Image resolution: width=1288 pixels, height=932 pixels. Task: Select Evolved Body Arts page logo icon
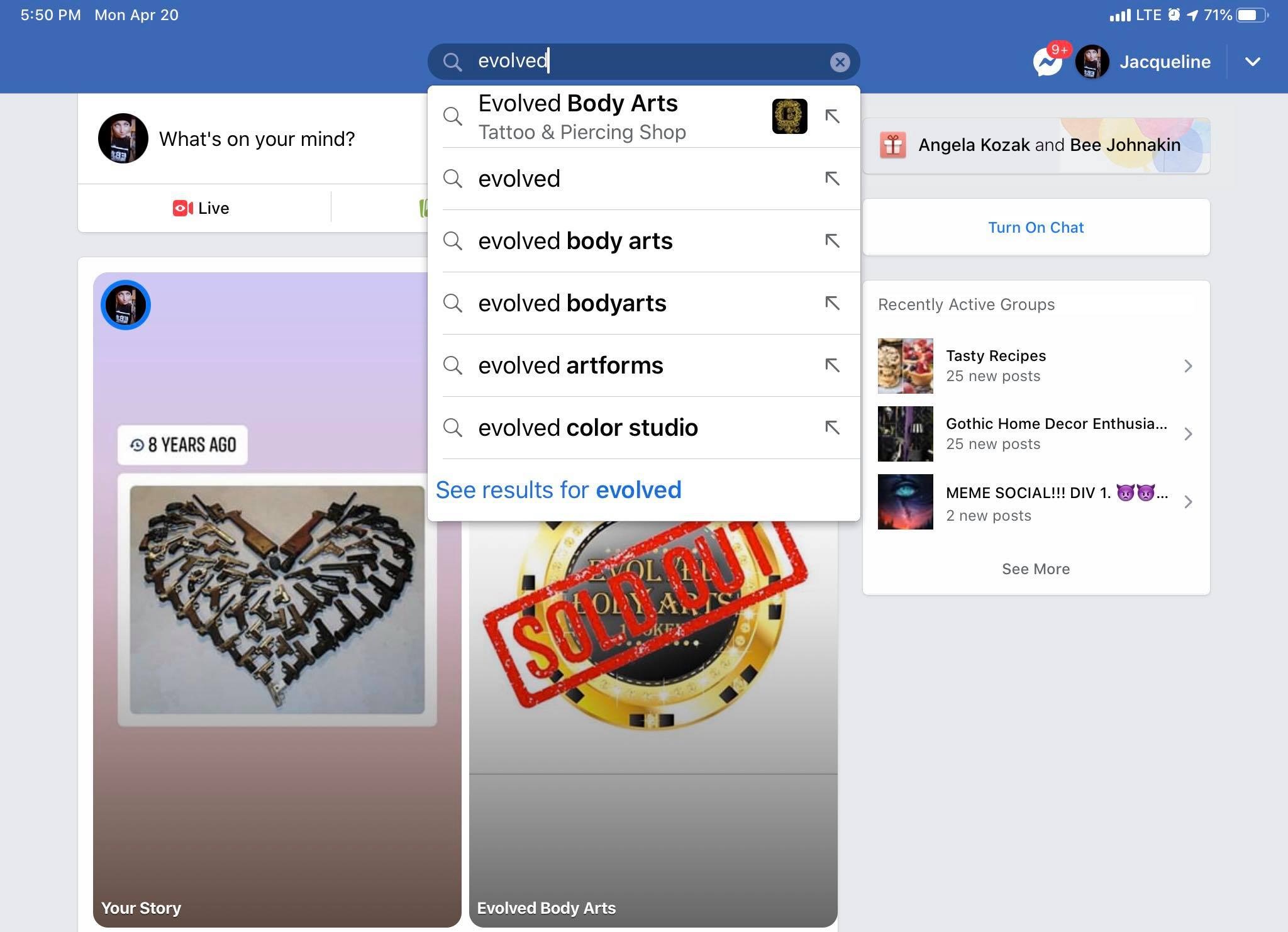pos(789,116)
